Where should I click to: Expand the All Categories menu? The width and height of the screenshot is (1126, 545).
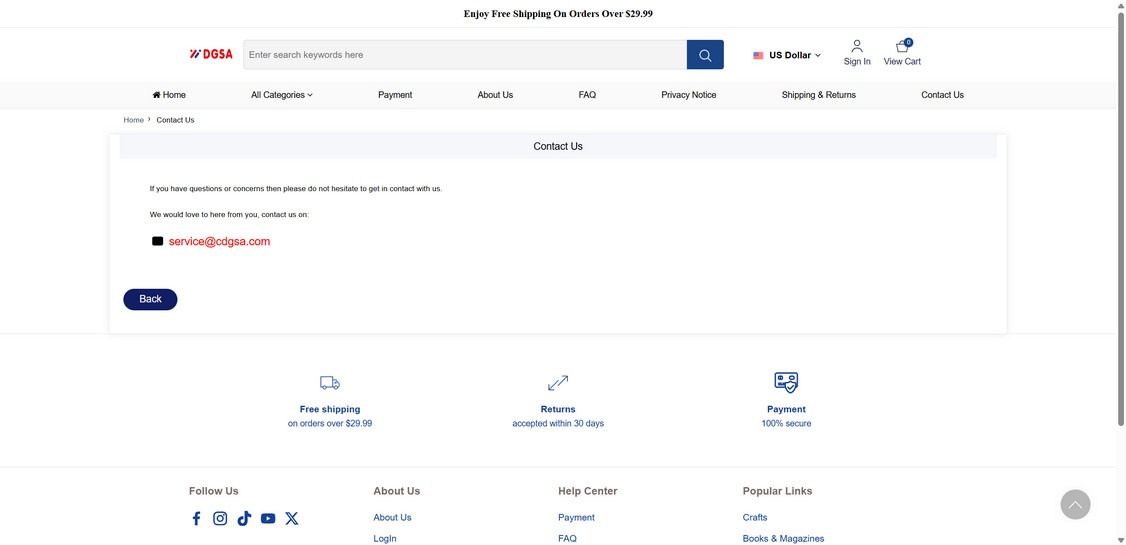(282, 95)
